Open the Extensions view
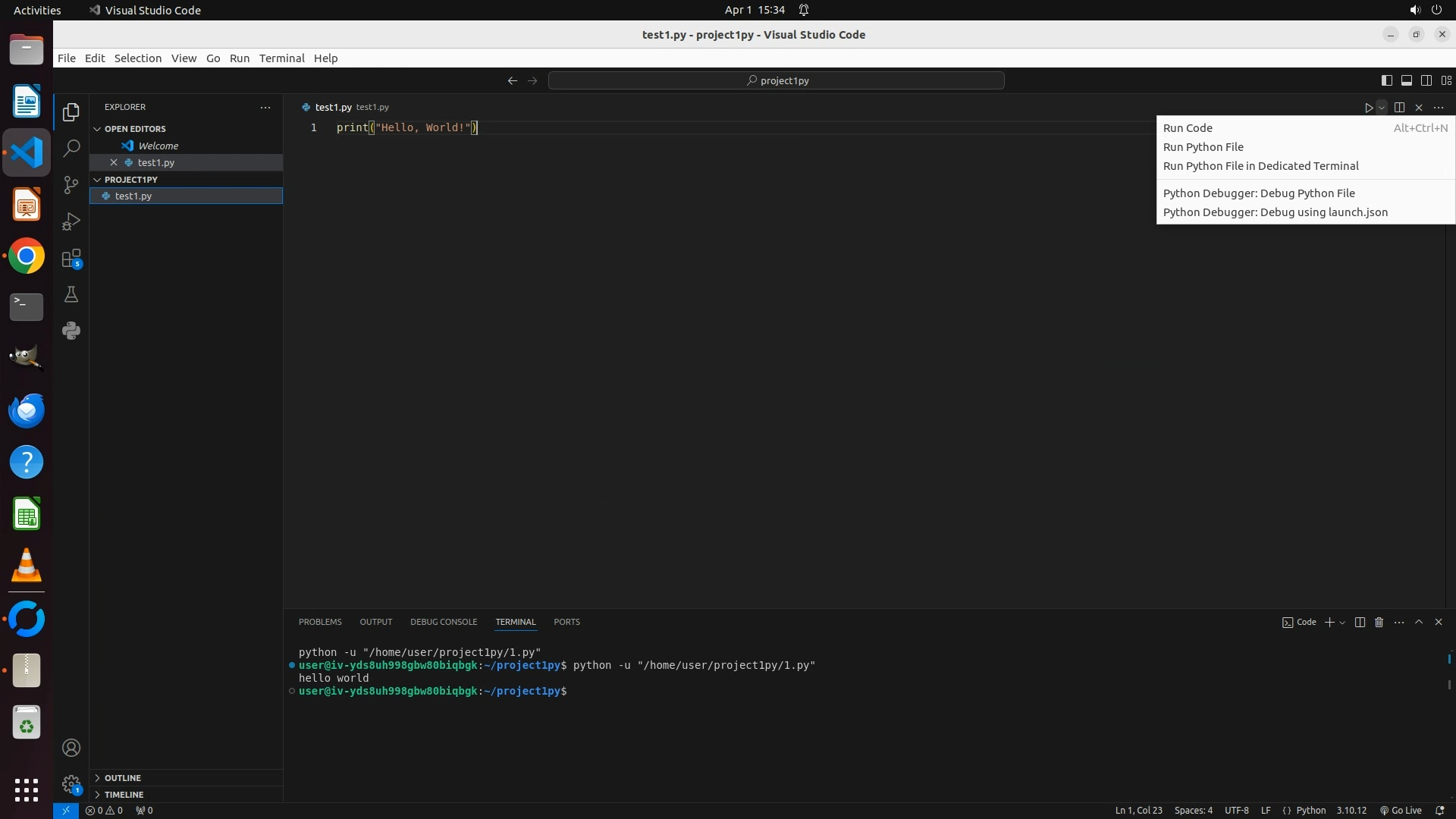1456x819 pixels. click(x=71, y=259)
